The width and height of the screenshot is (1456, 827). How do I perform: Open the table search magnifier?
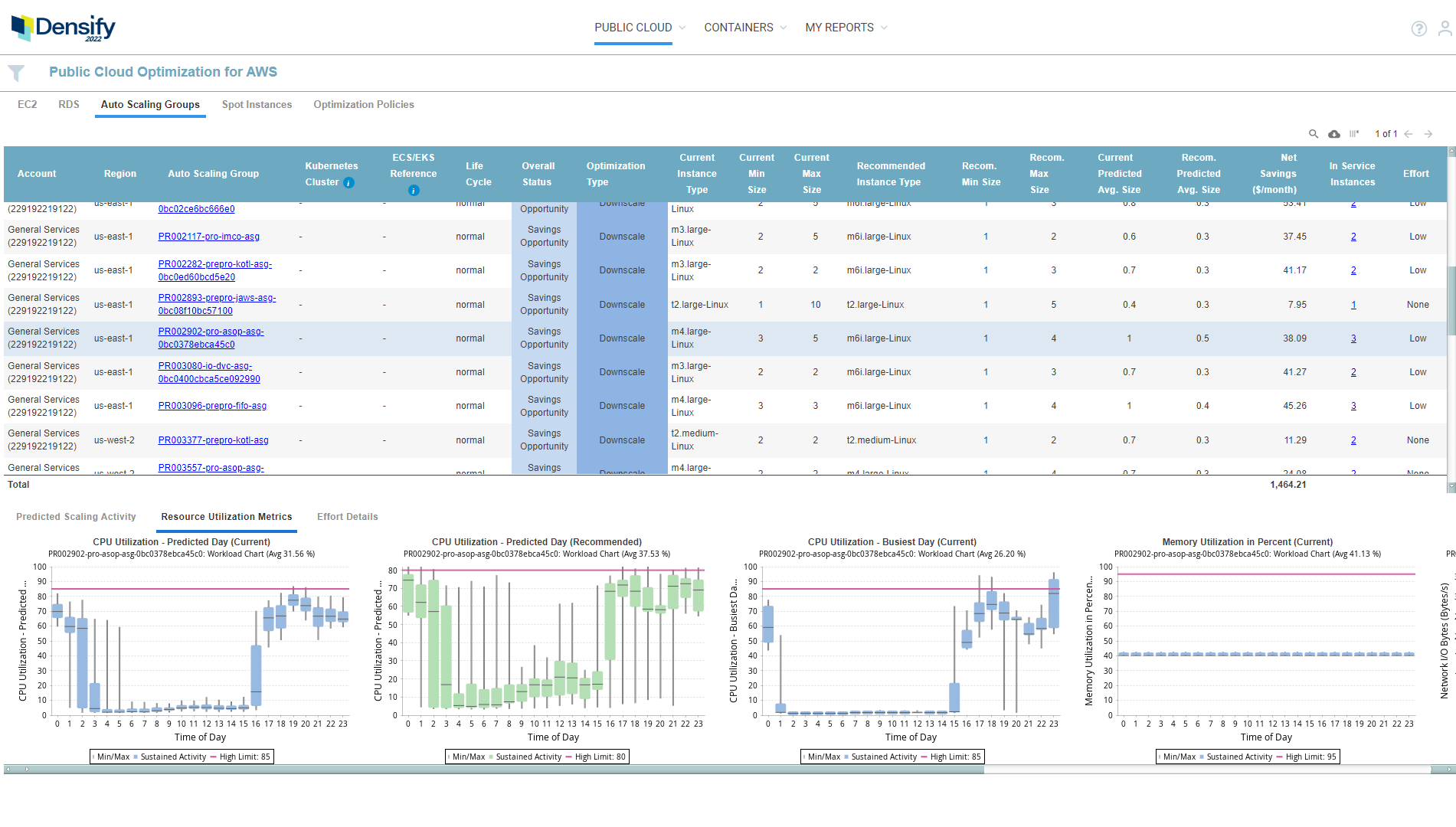click(x=1313, y=133)
